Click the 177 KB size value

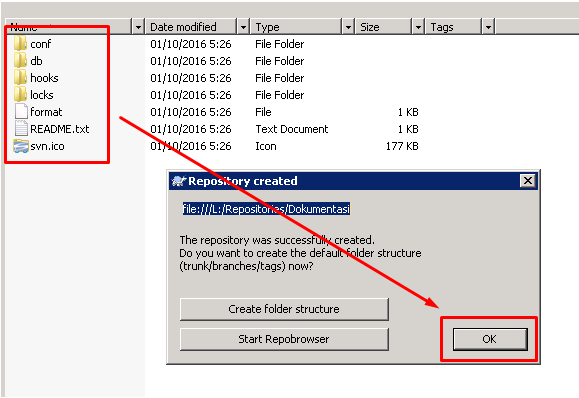coord(402,146)
